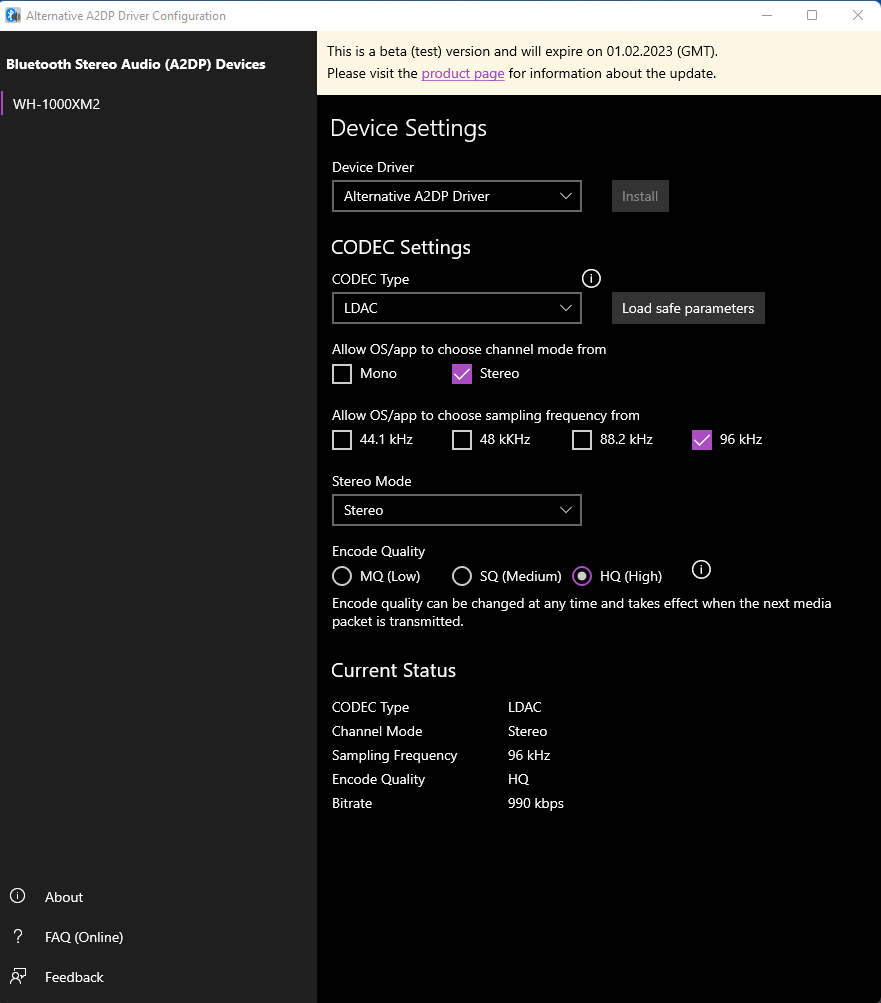This screenshot has width=881, height=1003.
Task: Open the Device Driver dropdown
Action: pos(457,196)
